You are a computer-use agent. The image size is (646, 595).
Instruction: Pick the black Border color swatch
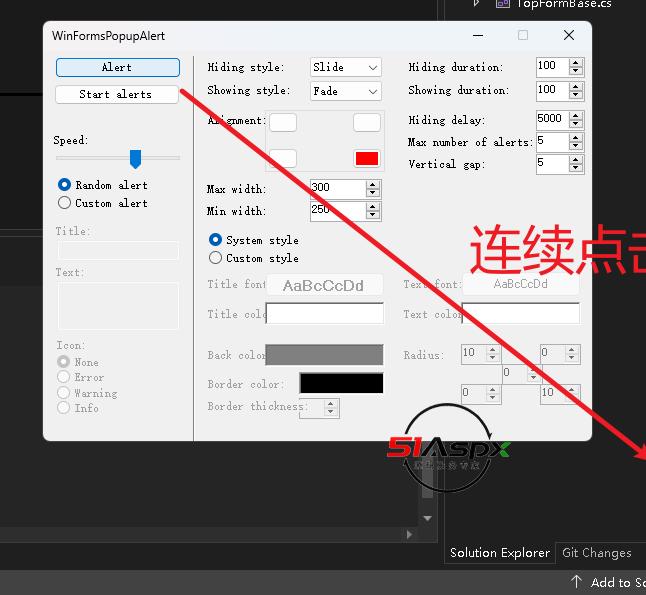[x=342, y=383]
